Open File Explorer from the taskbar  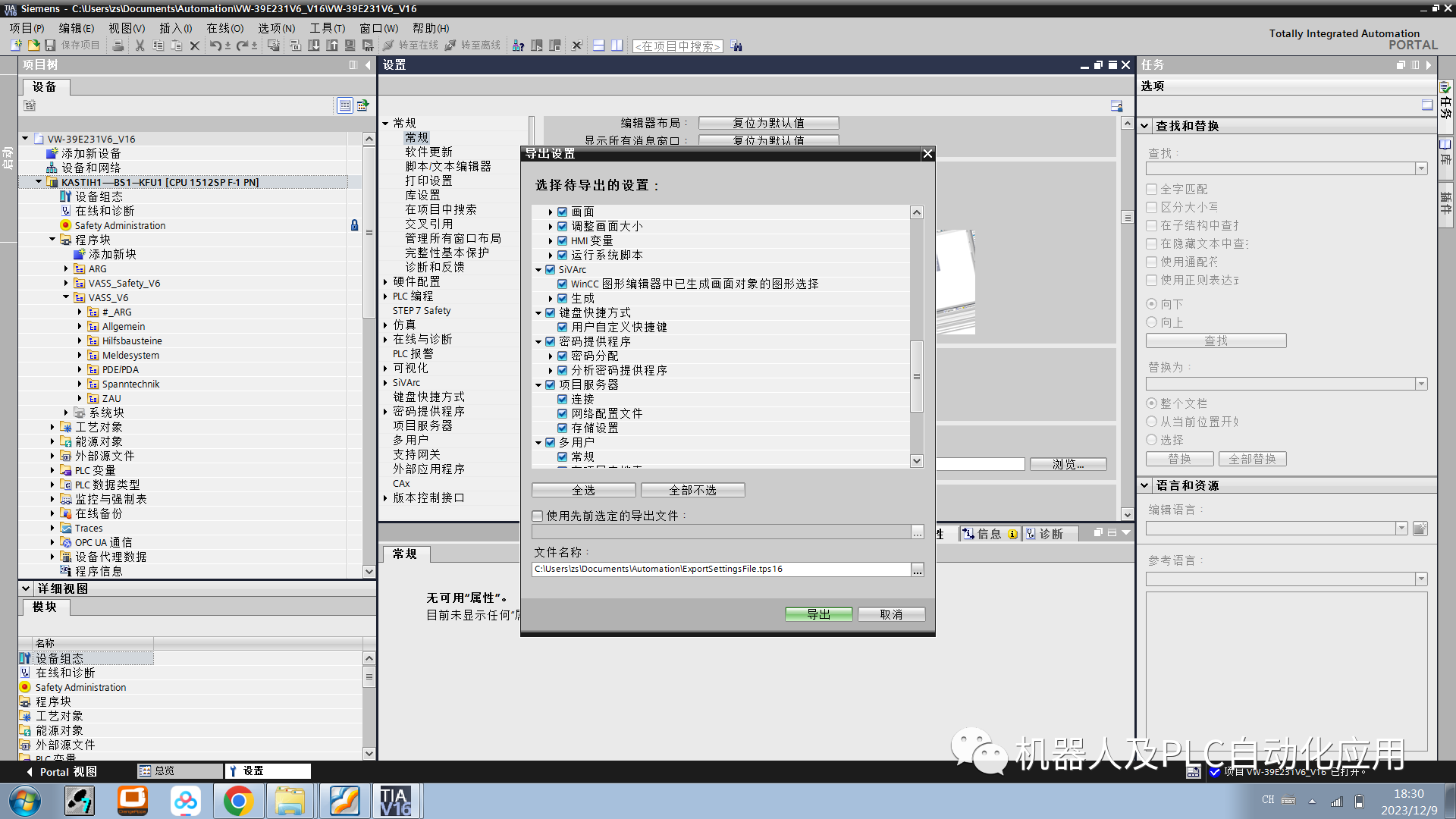pyautogui.click(x=290, y=801)
